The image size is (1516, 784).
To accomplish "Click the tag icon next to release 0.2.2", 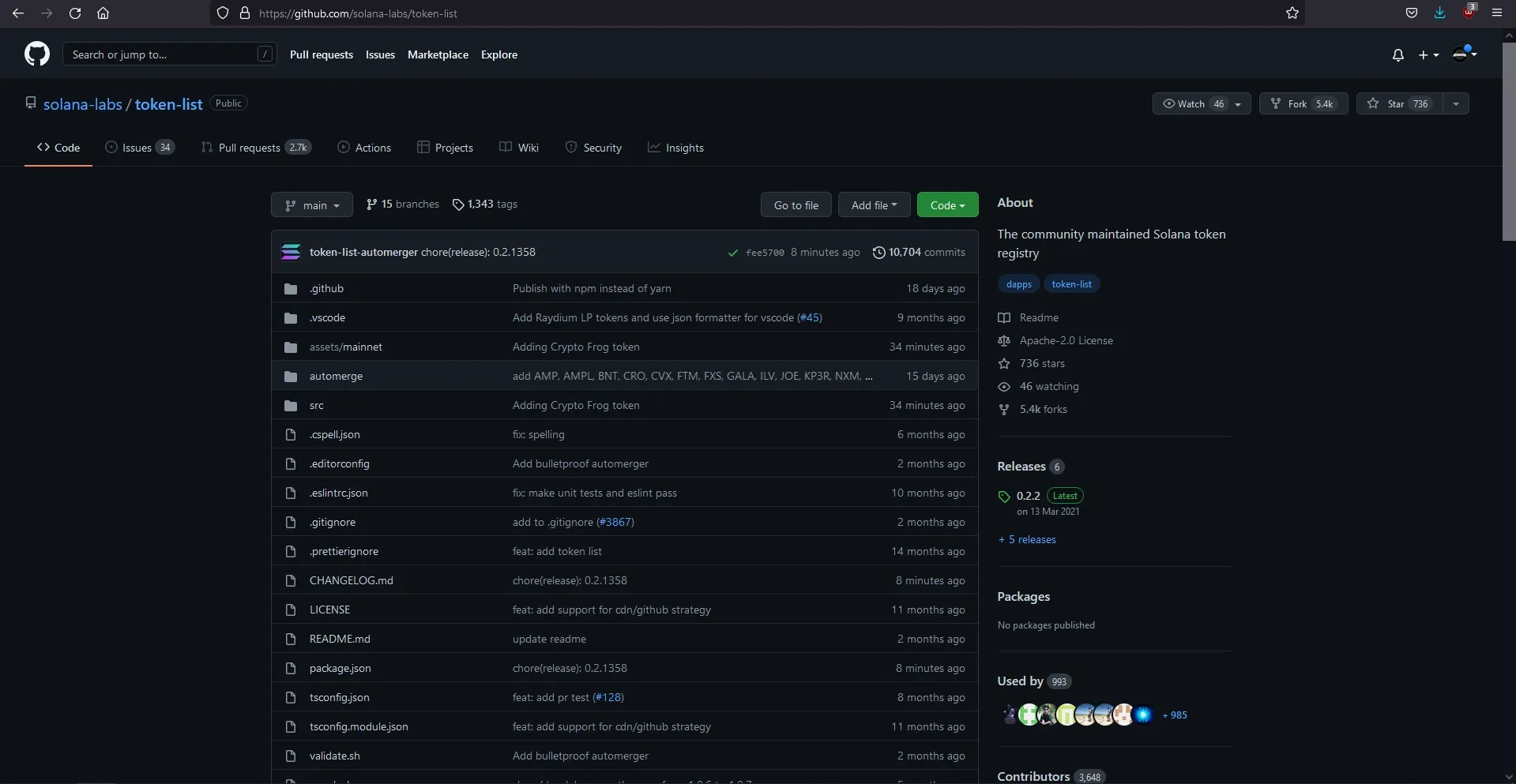I will (x=1004, y=497).
